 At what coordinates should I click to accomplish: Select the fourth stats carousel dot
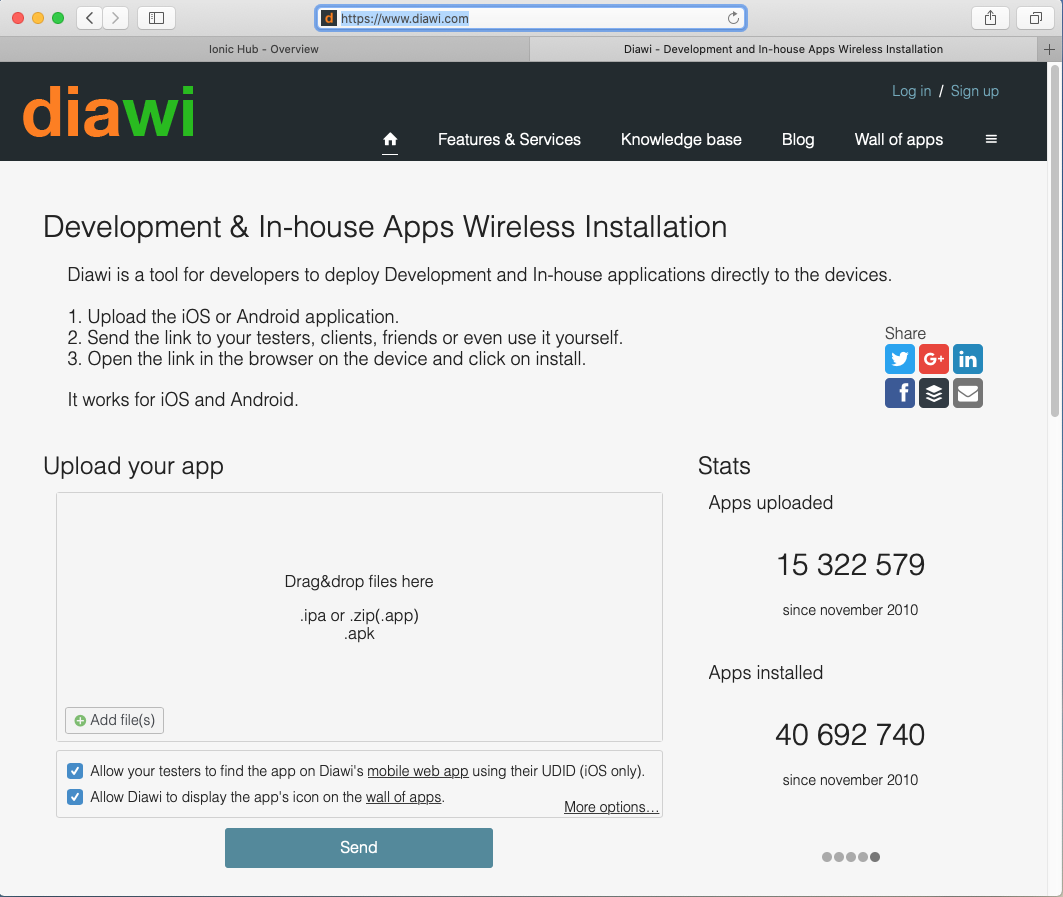863,857
